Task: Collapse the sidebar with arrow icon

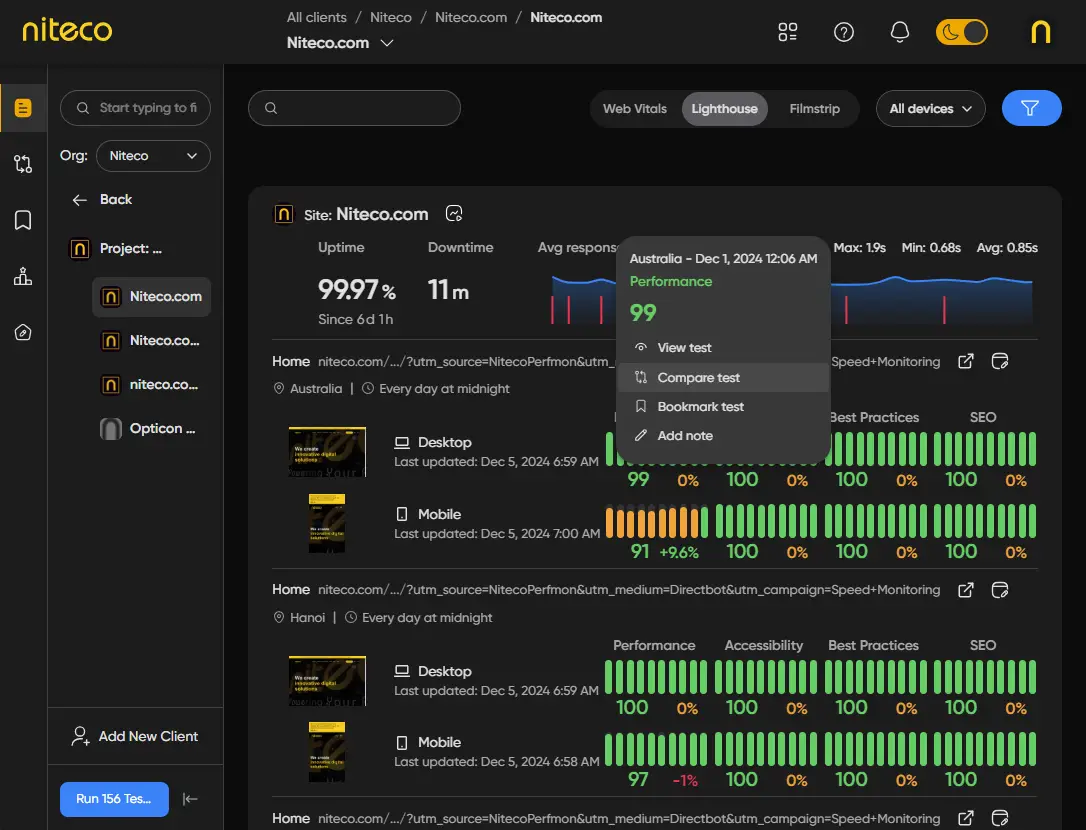Action: coord(190,798)
